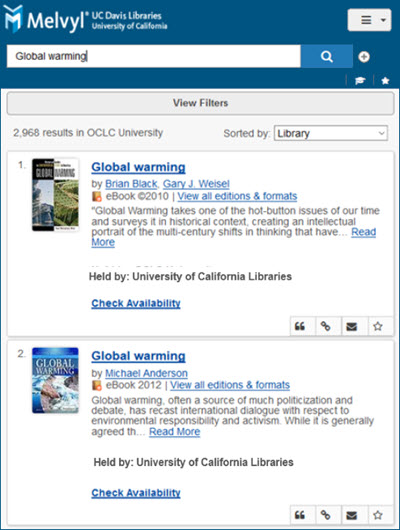400x530 pixels.
Task: Cite result 1 with quote icon
Action: point(300,326)
